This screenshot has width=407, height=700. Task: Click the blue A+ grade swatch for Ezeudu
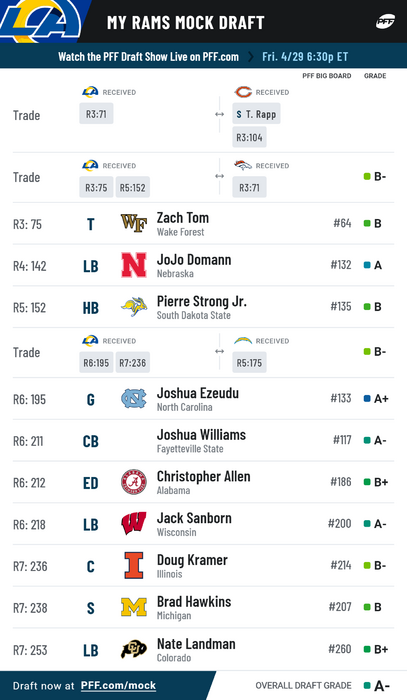coord(367,398)
